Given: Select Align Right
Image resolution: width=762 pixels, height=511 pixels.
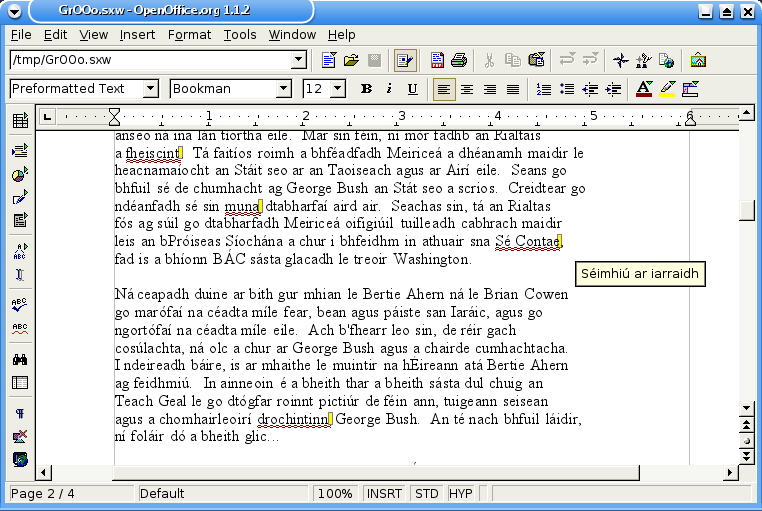Looking at the screenshot, I should [x=490, y=89].
